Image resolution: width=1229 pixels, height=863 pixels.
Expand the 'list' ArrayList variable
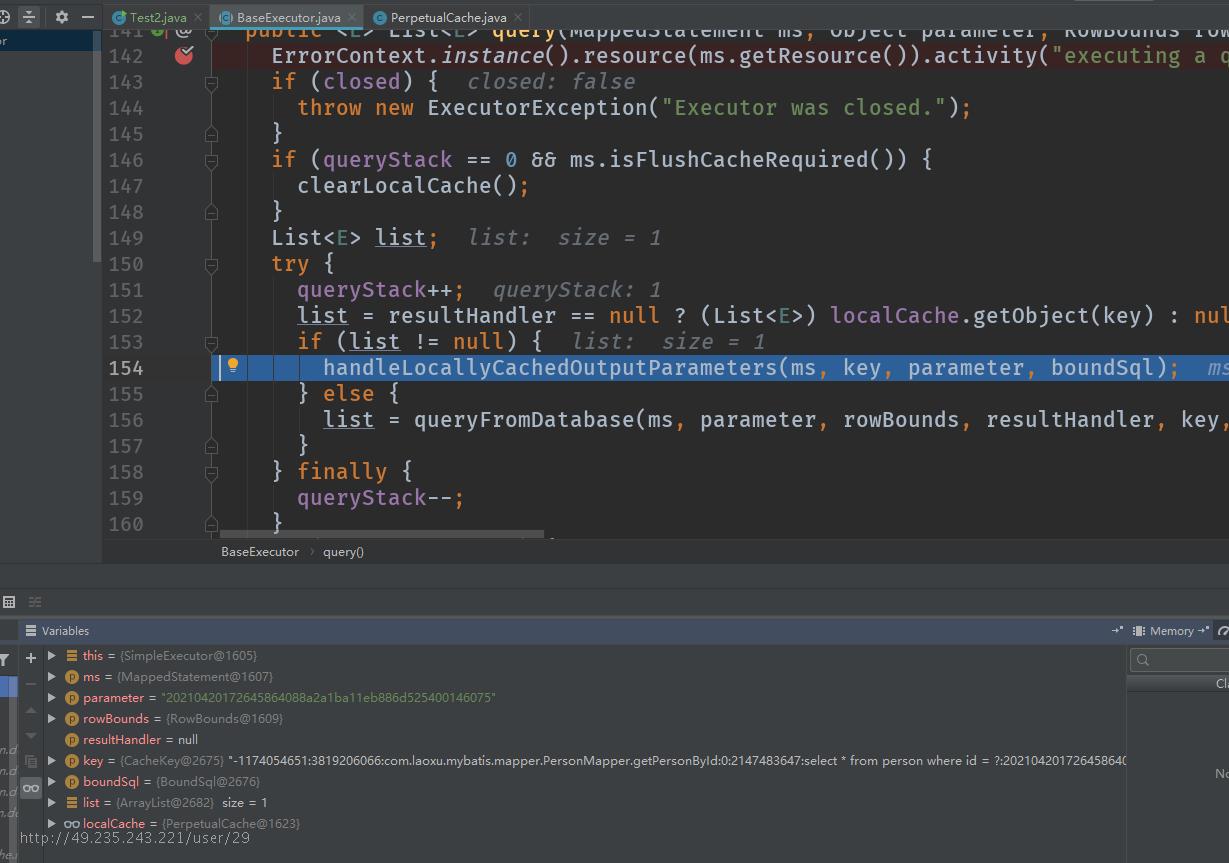point(52,803)
